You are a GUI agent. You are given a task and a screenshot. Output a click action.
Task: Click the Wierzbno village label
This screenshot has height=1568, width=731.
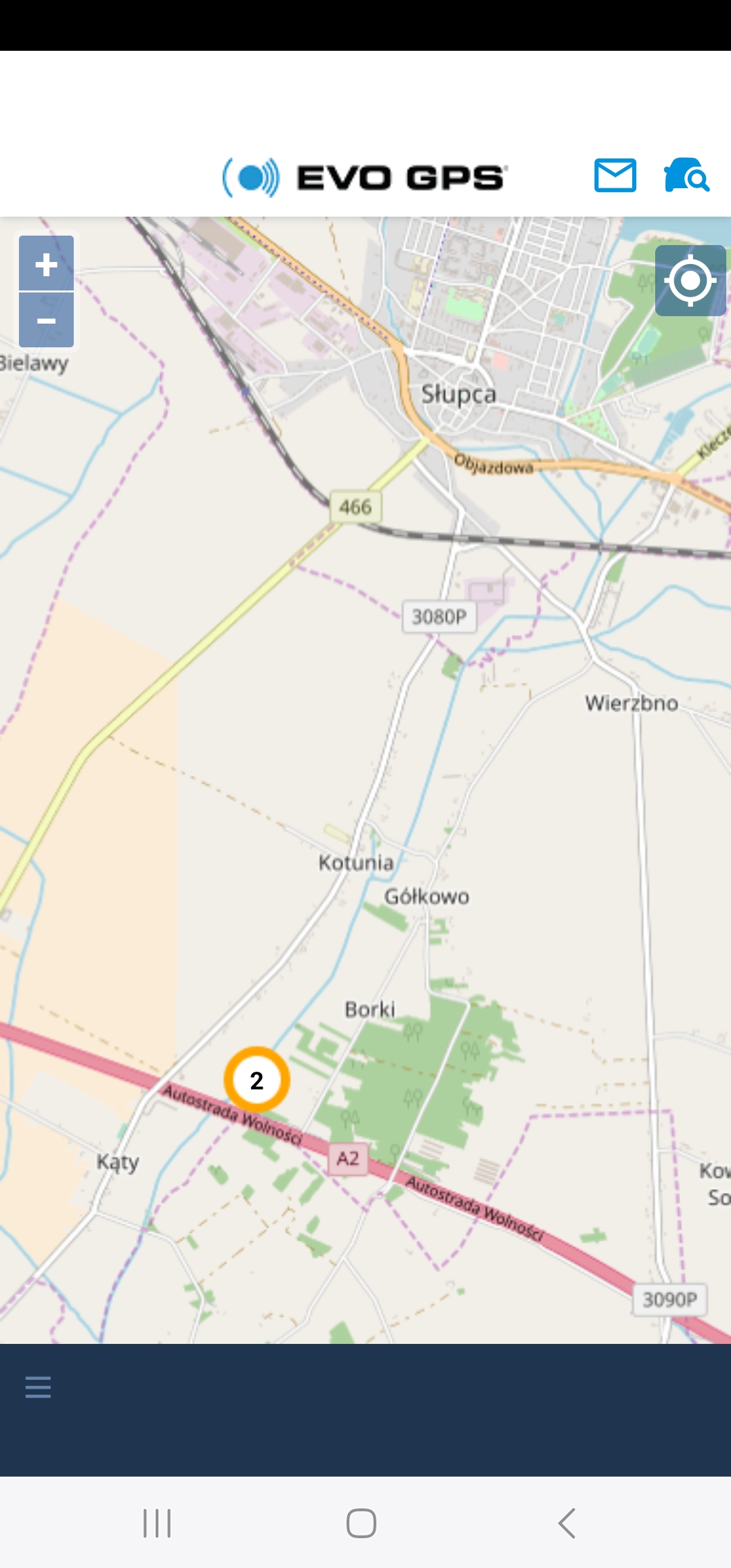[632, 703]
